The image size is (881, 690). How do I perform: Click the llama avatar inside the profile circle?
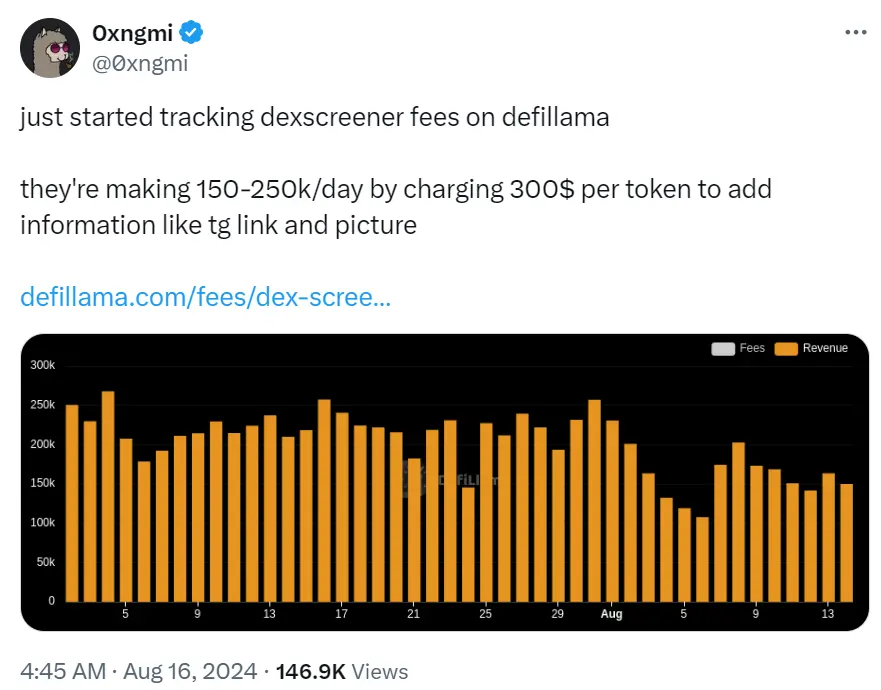[x=50, y=46]
